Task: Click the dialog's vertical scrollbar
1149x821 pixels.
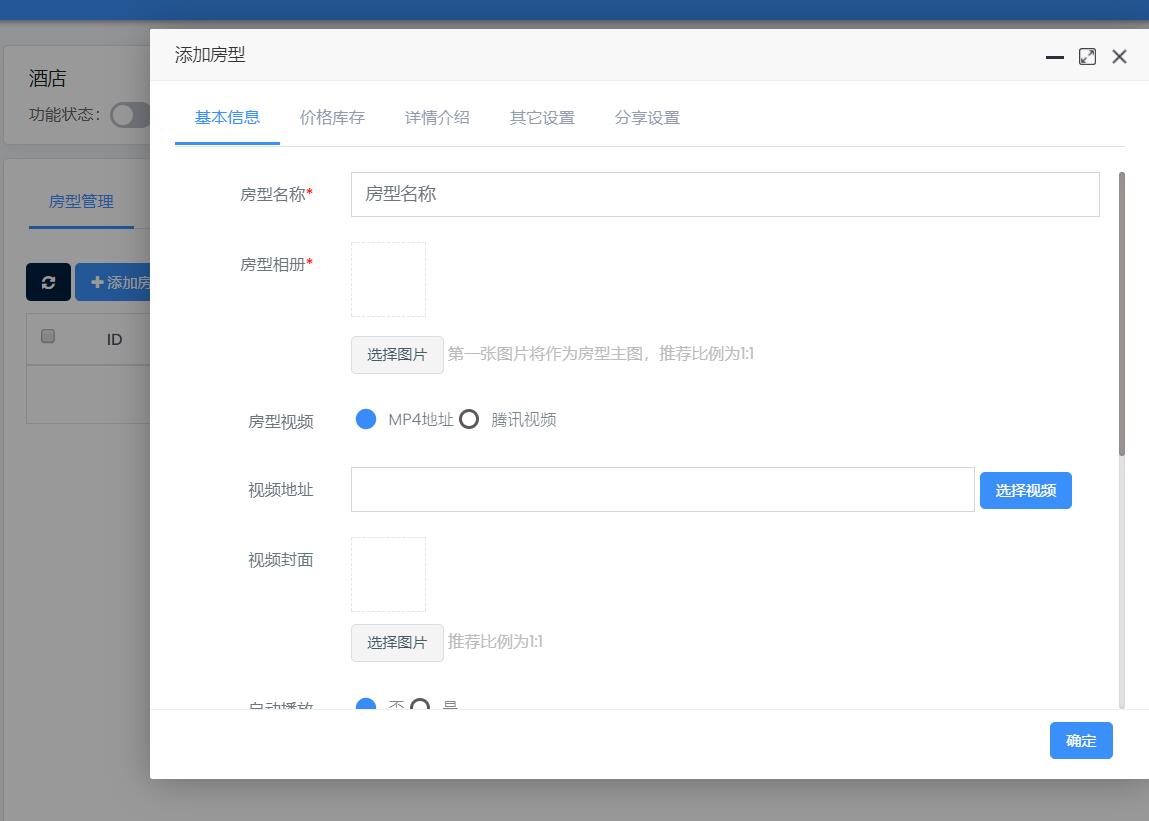Action: (1121, 314)
